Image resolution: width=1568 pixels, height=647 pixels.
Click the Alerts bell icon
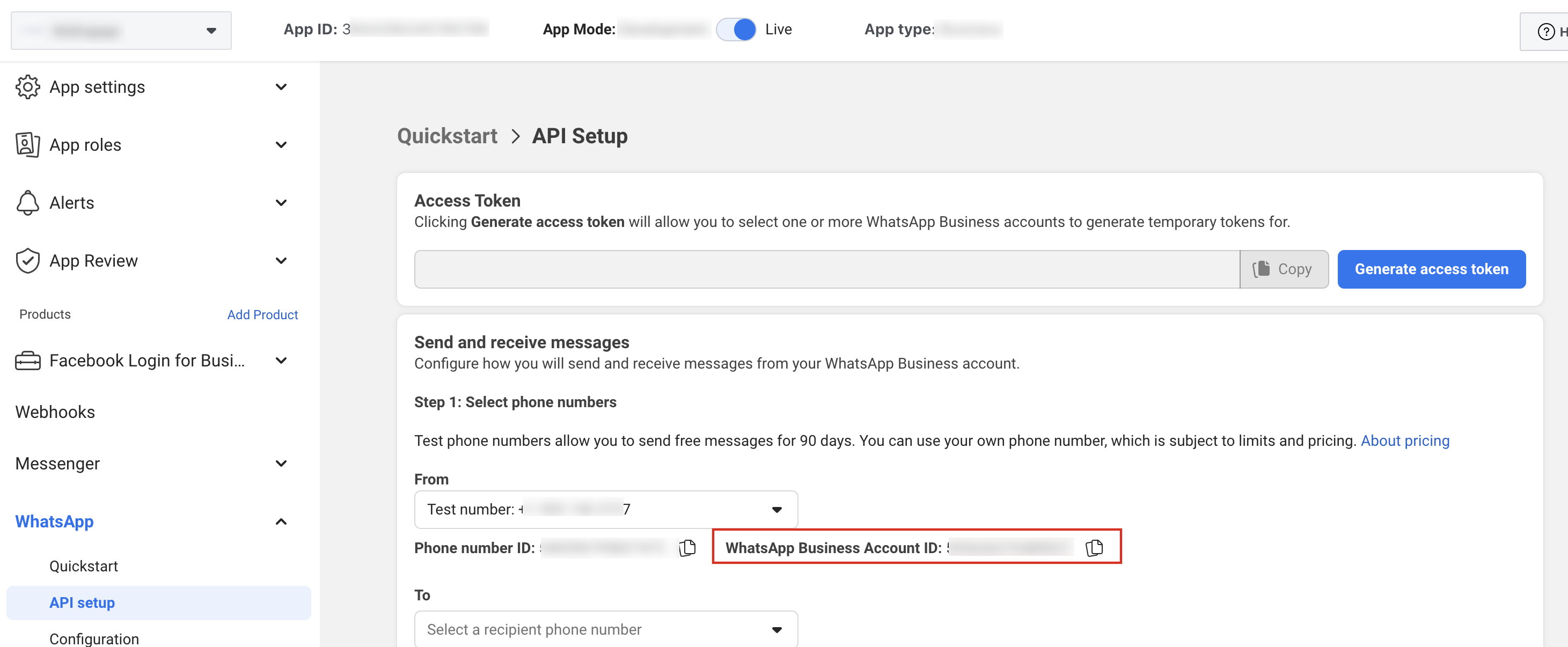tap(27, 203)
